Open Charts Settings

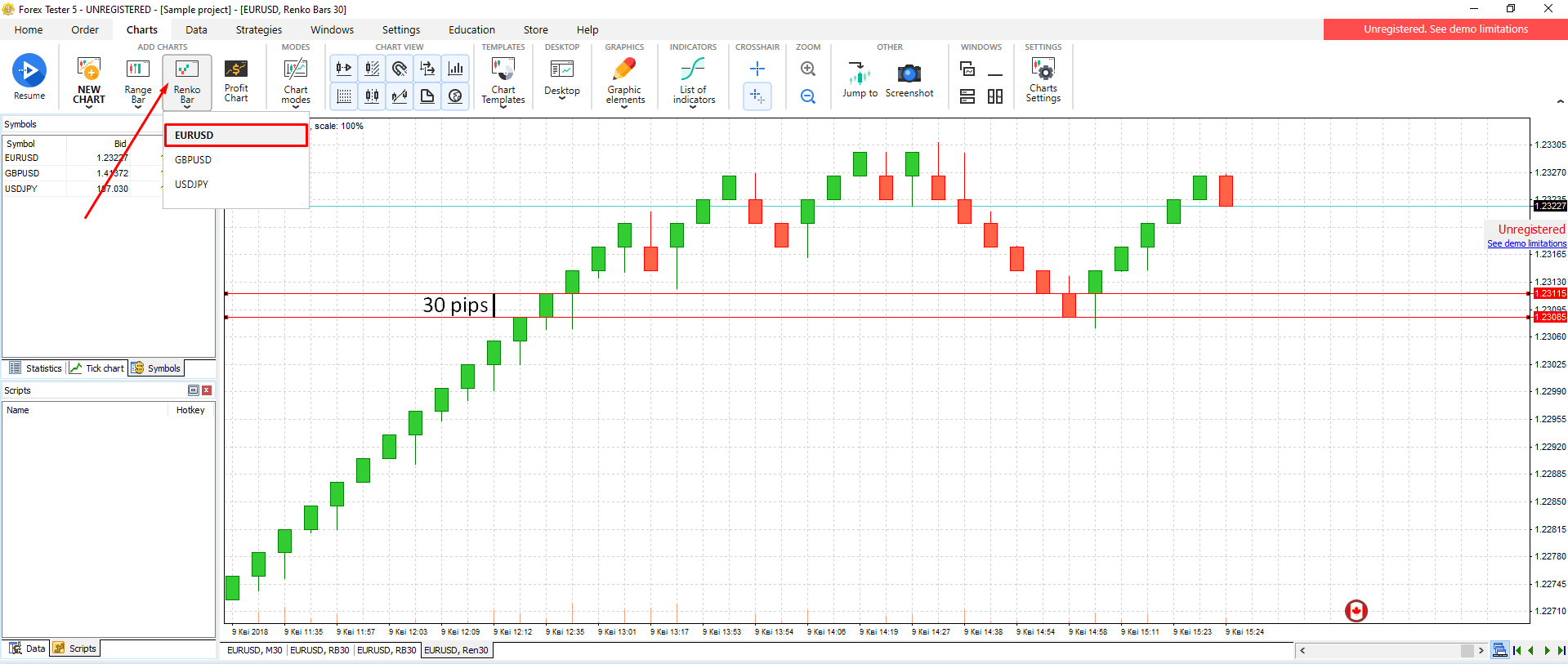click(1043, 80)
